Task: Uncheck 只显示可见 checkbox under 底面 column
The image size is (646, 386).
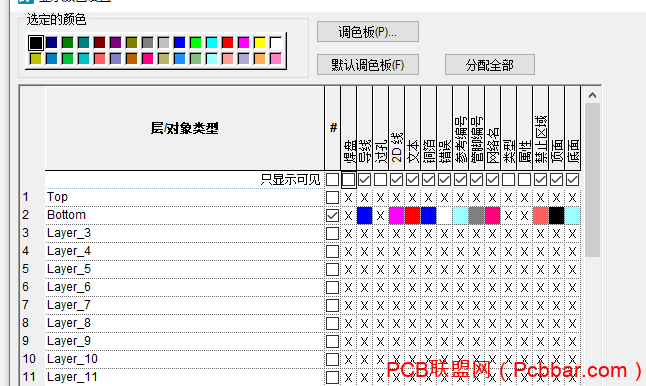Action: [572, 180]
